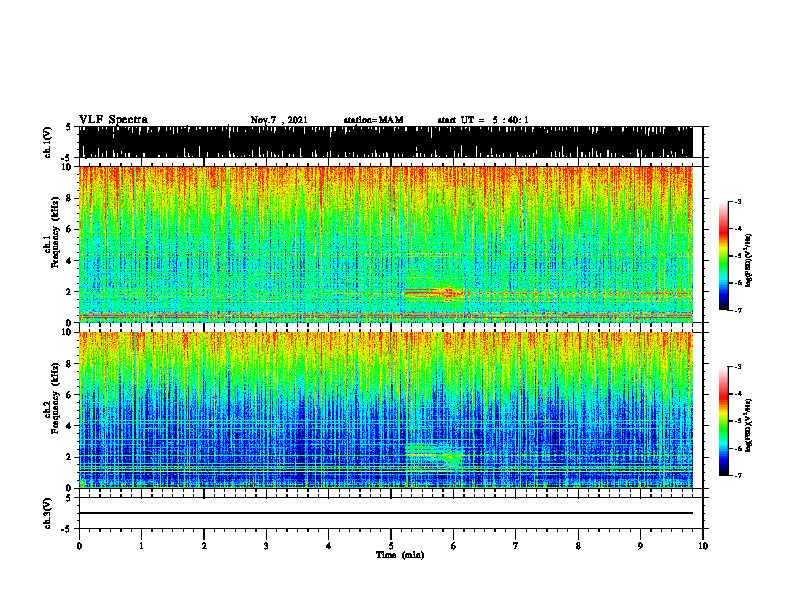Click the "9" tick on the time axis
The width and height of the screenshot is (792, 612).
640,546
